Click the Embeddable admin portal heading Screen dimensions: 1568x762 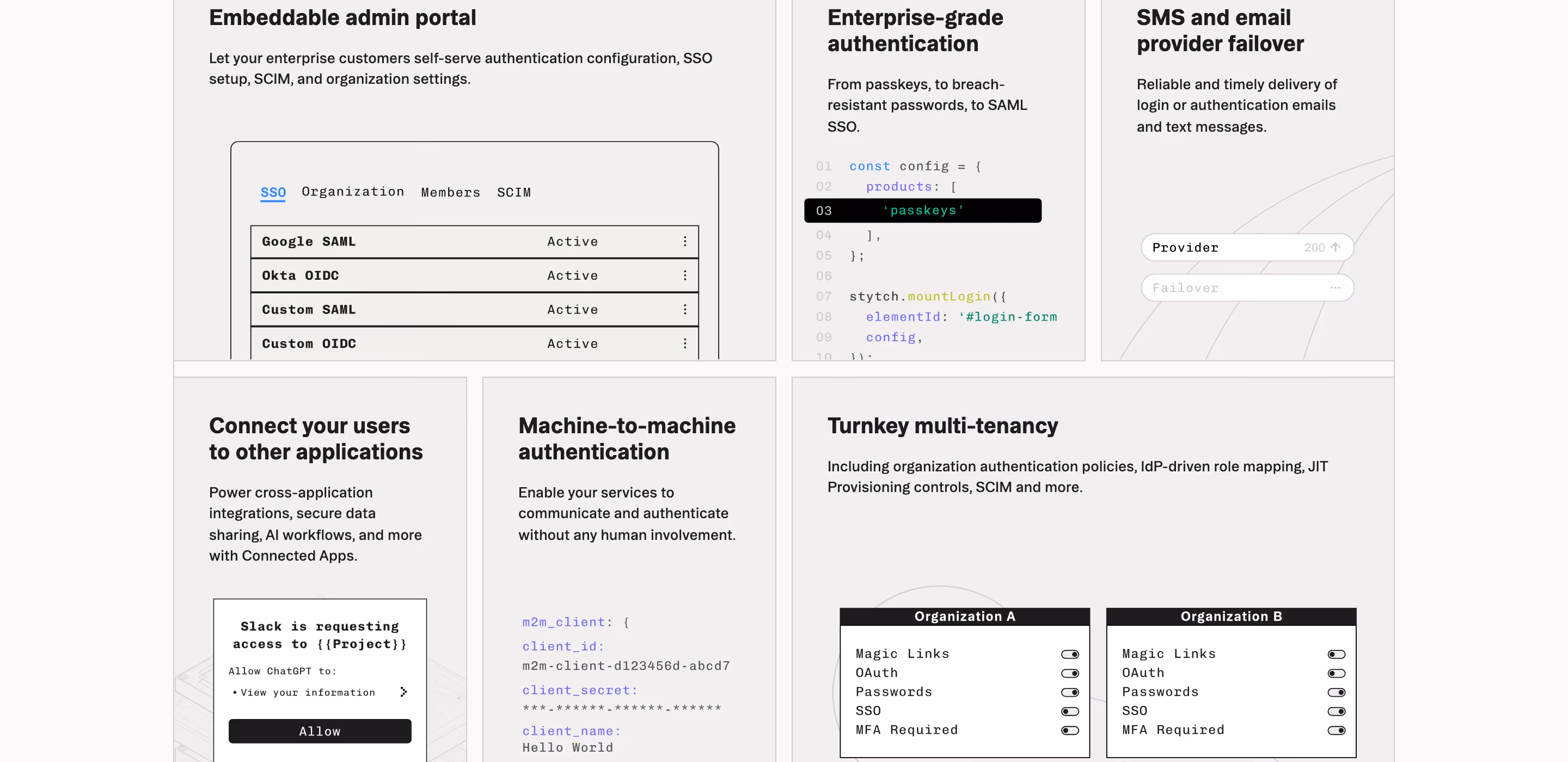pos(342,17)
